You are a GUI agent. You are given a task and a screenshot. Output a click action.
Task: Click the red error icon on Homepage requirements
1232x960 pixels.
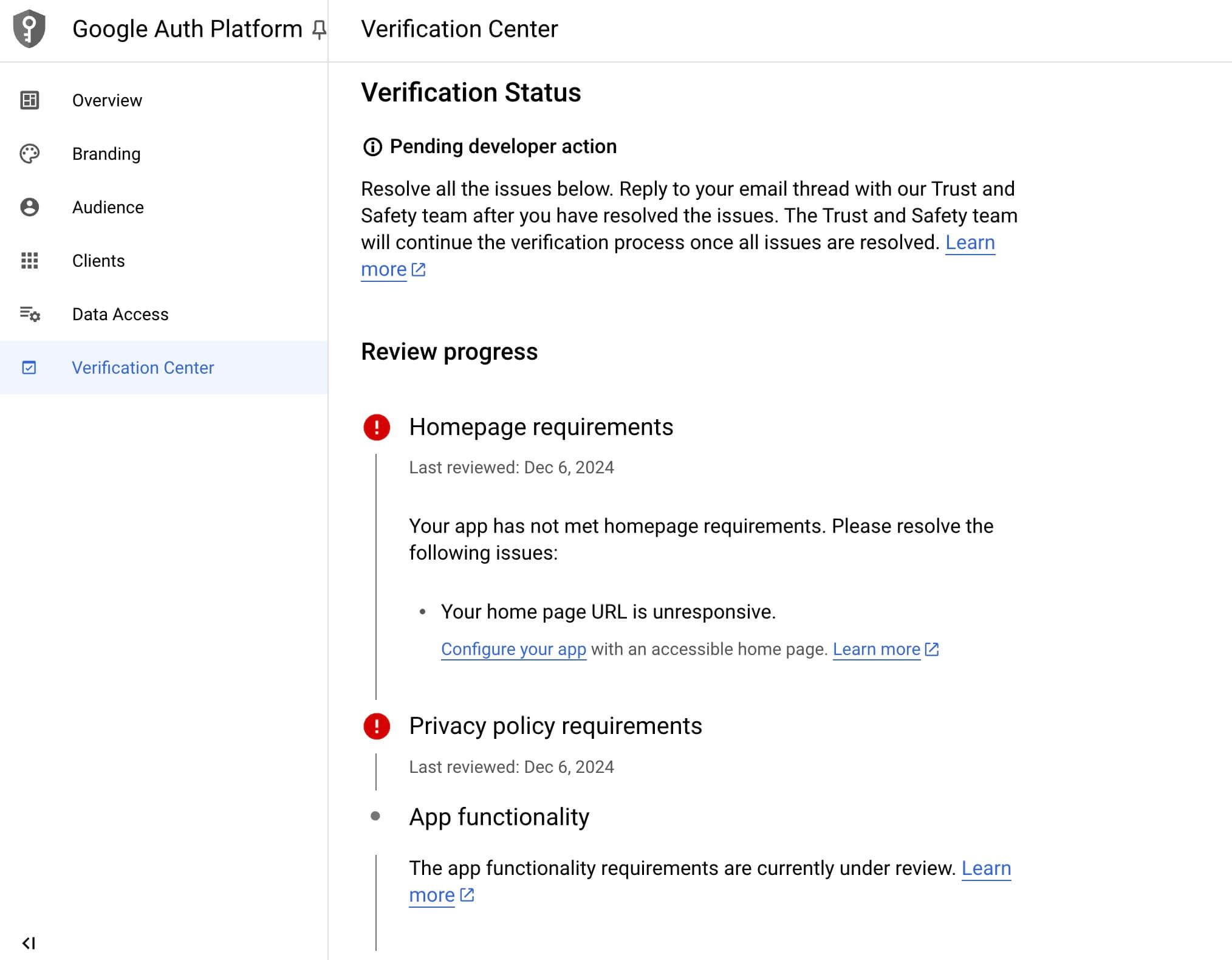pyautogui.click(x=377, y=427)
